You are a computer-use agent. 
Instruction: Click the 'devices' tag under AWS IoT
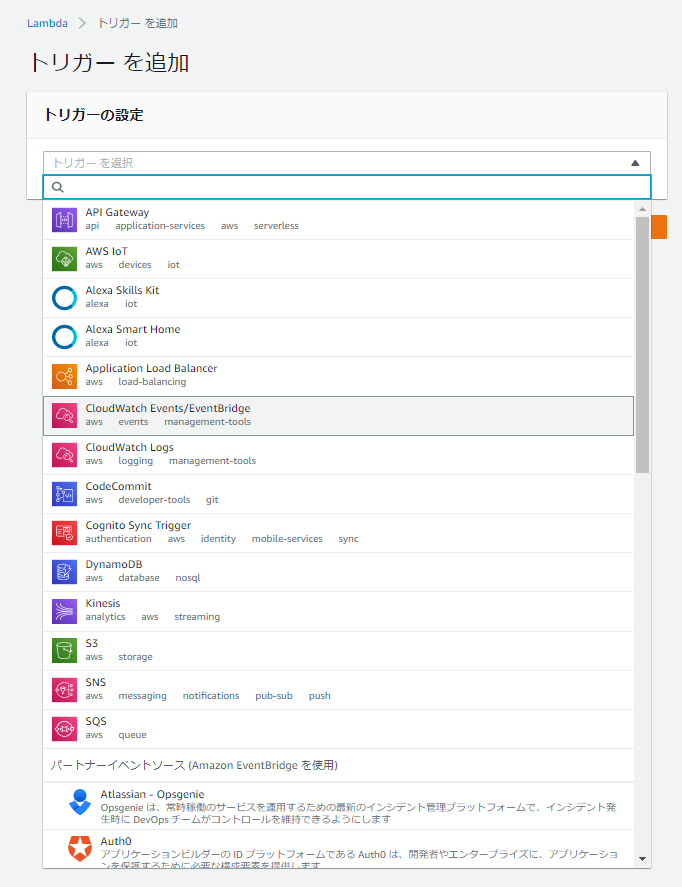(x=135, y=265)
